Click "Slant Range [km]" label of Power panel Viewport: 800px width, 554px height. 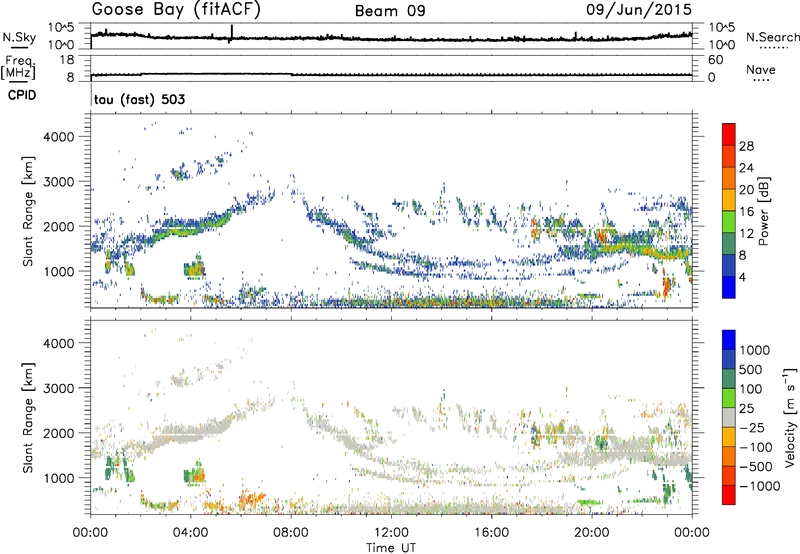(28, 211)
